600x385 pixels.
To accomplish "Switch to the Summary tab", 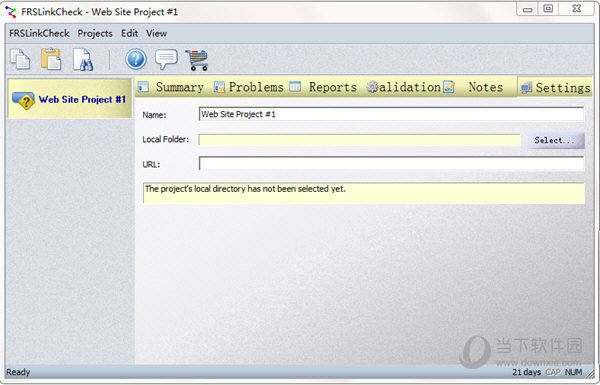I will pyautogui.click(x=171, y=87).
